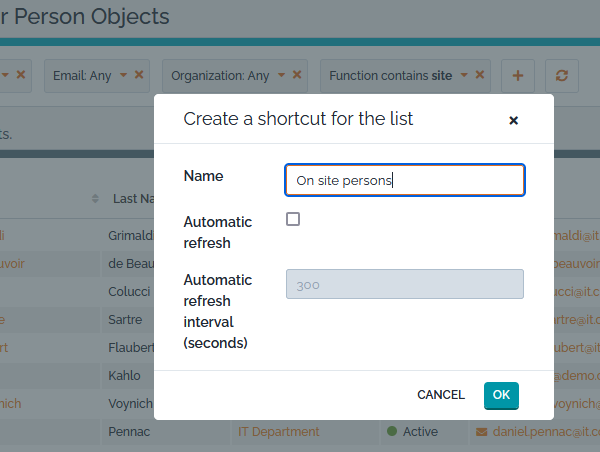Open the IT Department organization link
Image resolution: width=600 pixels, height=452 pixels.
278,432
